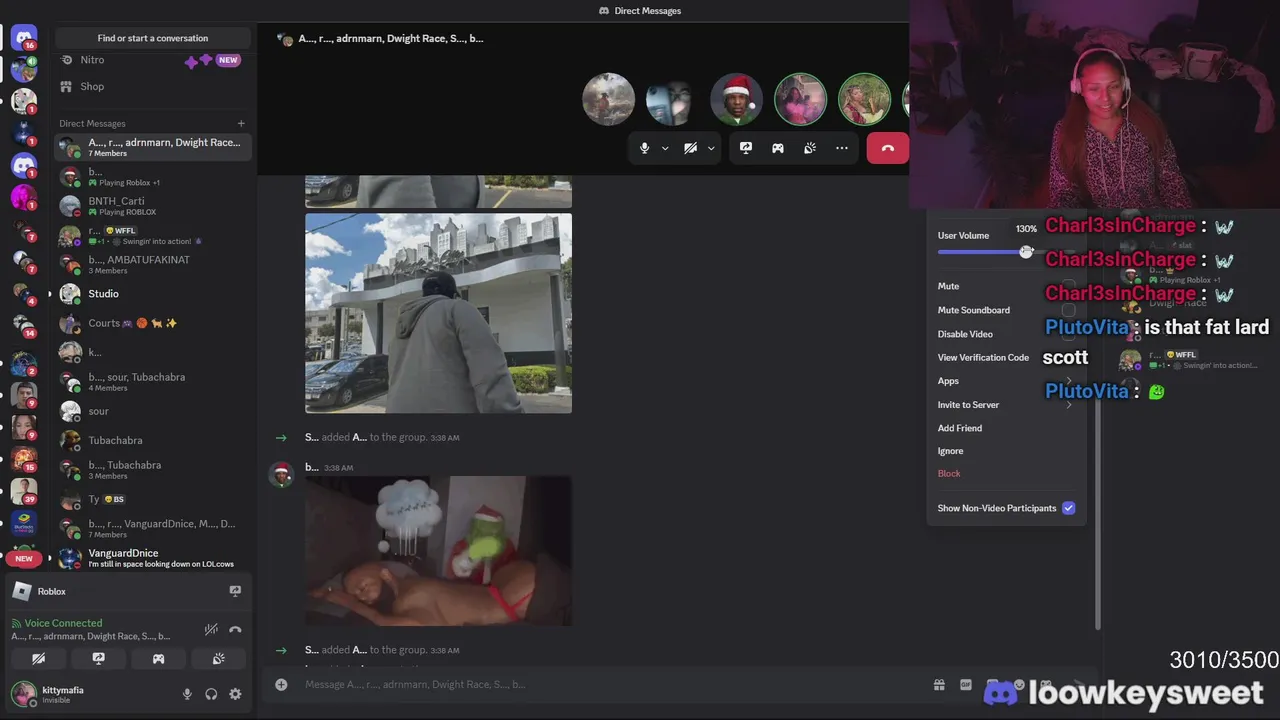
Task: Open VanguardDnice direct message
Action: 153,558
